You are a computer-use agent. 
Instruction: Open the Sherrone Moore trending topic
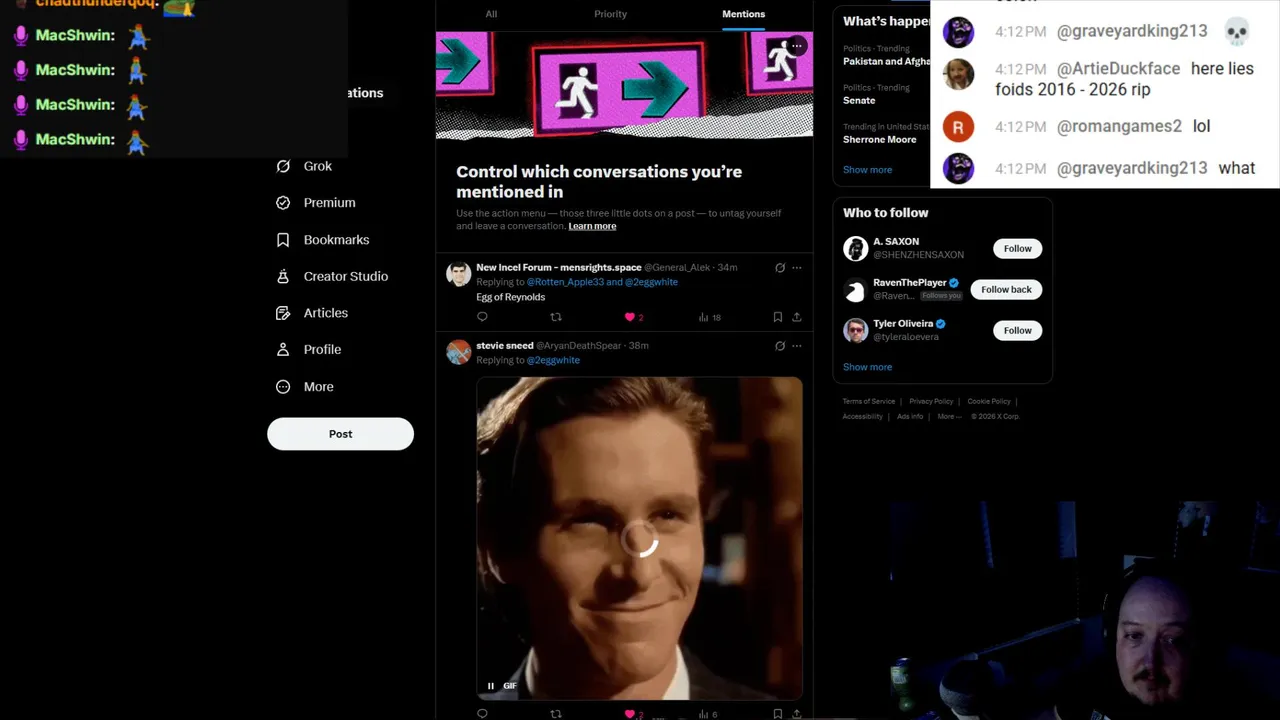click(x=879, y=139)
